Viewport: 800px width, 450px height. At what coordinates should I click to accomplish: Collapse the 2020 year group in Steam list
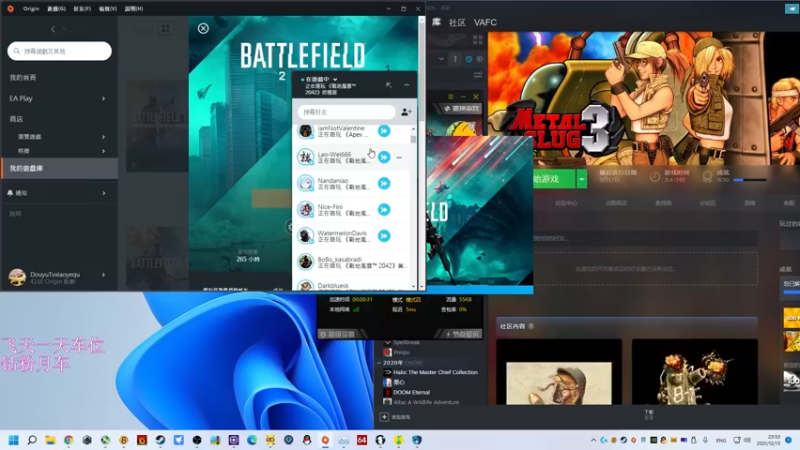click(x=380, y=363)
